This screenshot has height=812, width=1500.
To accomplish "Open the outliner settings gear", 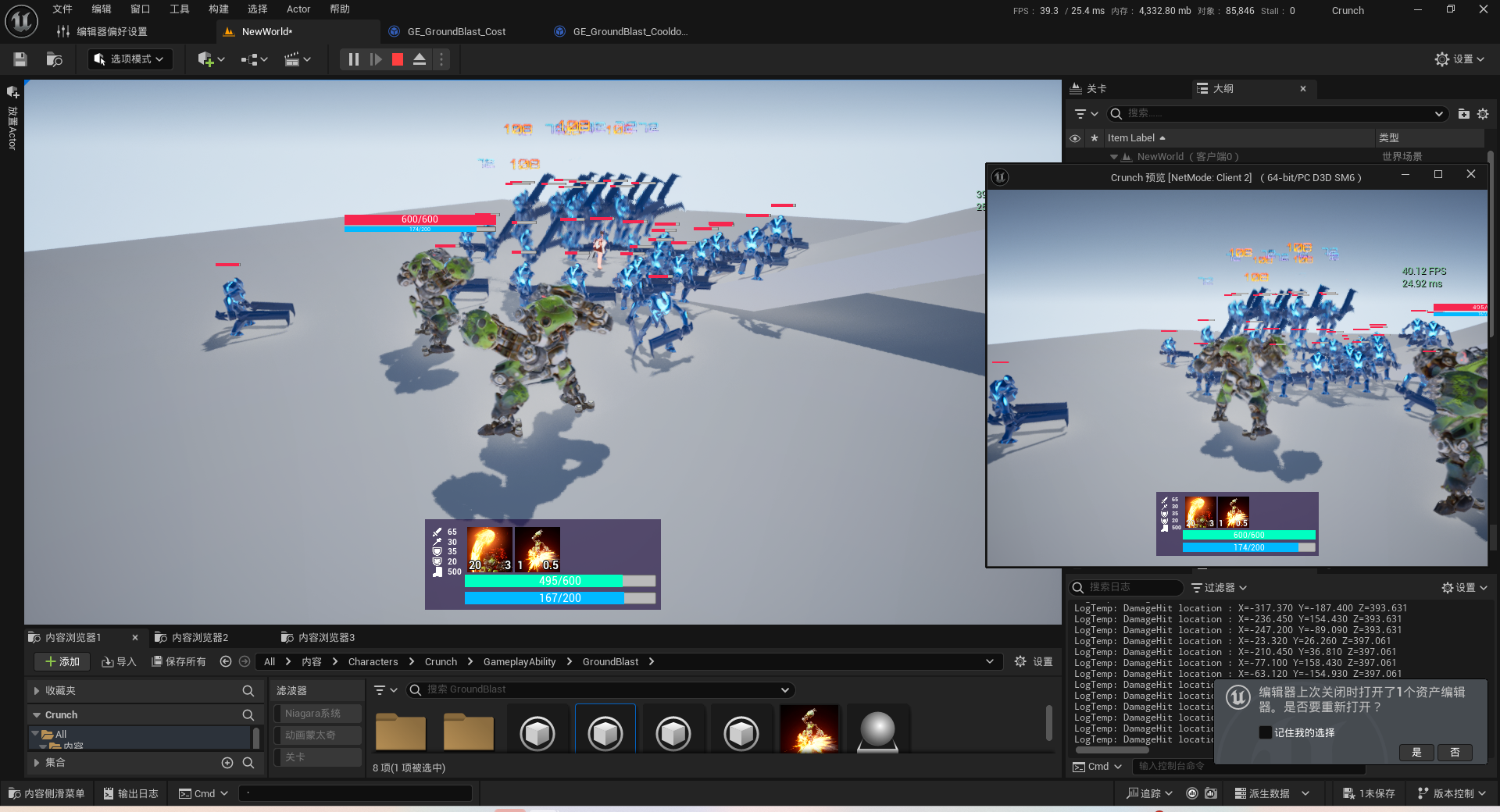I will [x=1483, y=114].
